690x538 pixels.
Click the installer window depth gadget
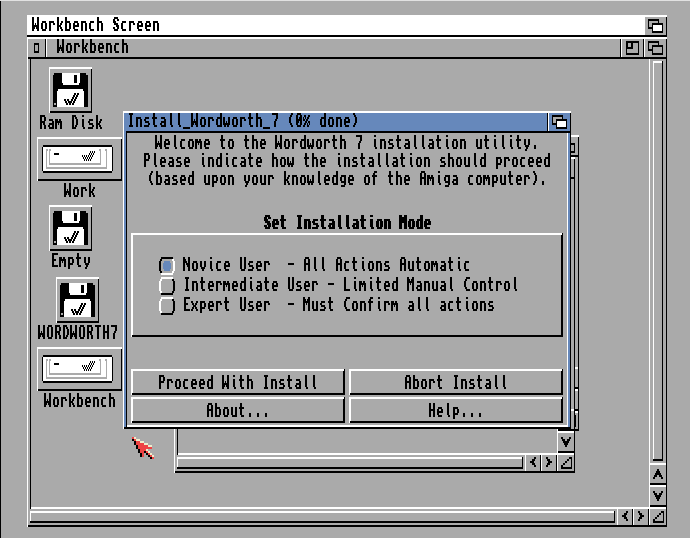click(559, 122)
